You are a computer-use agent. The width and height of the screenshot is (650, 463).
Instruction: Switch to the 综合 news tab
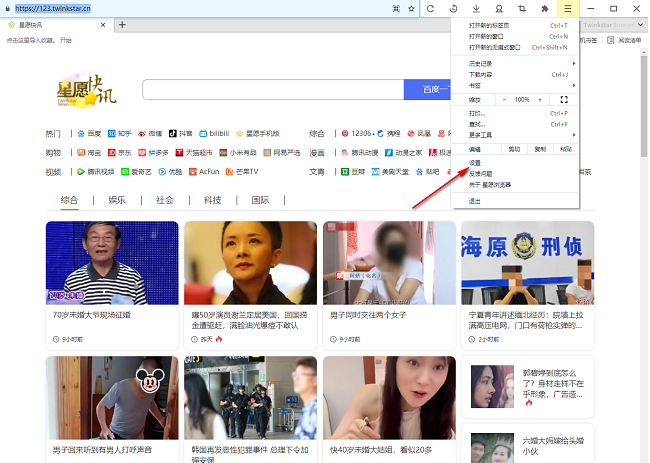tap(69, 200)
